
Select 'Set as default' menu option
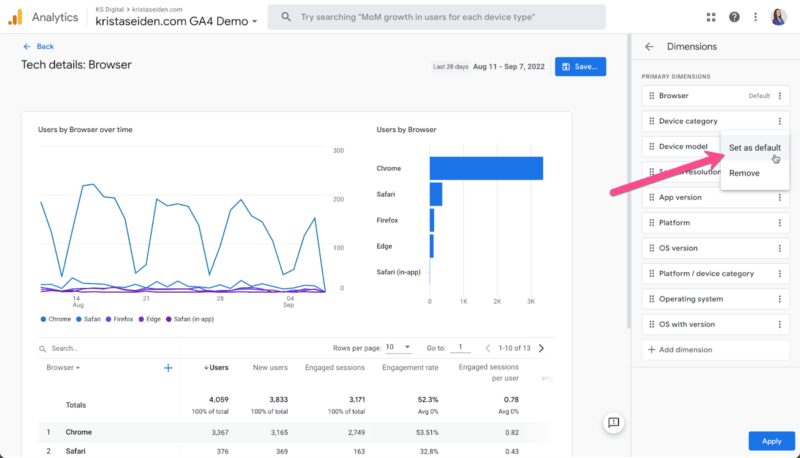tap(754, 148)
